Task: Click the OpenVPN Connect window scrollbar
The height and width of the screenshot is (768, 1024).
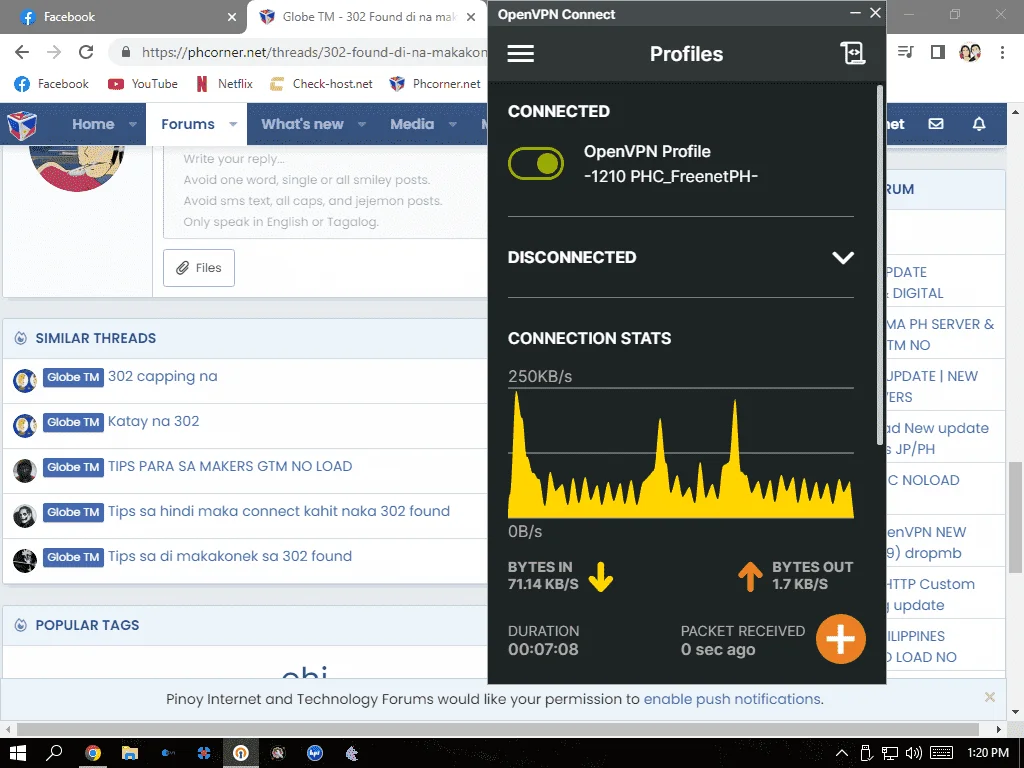Action: (x=880, y=264)
